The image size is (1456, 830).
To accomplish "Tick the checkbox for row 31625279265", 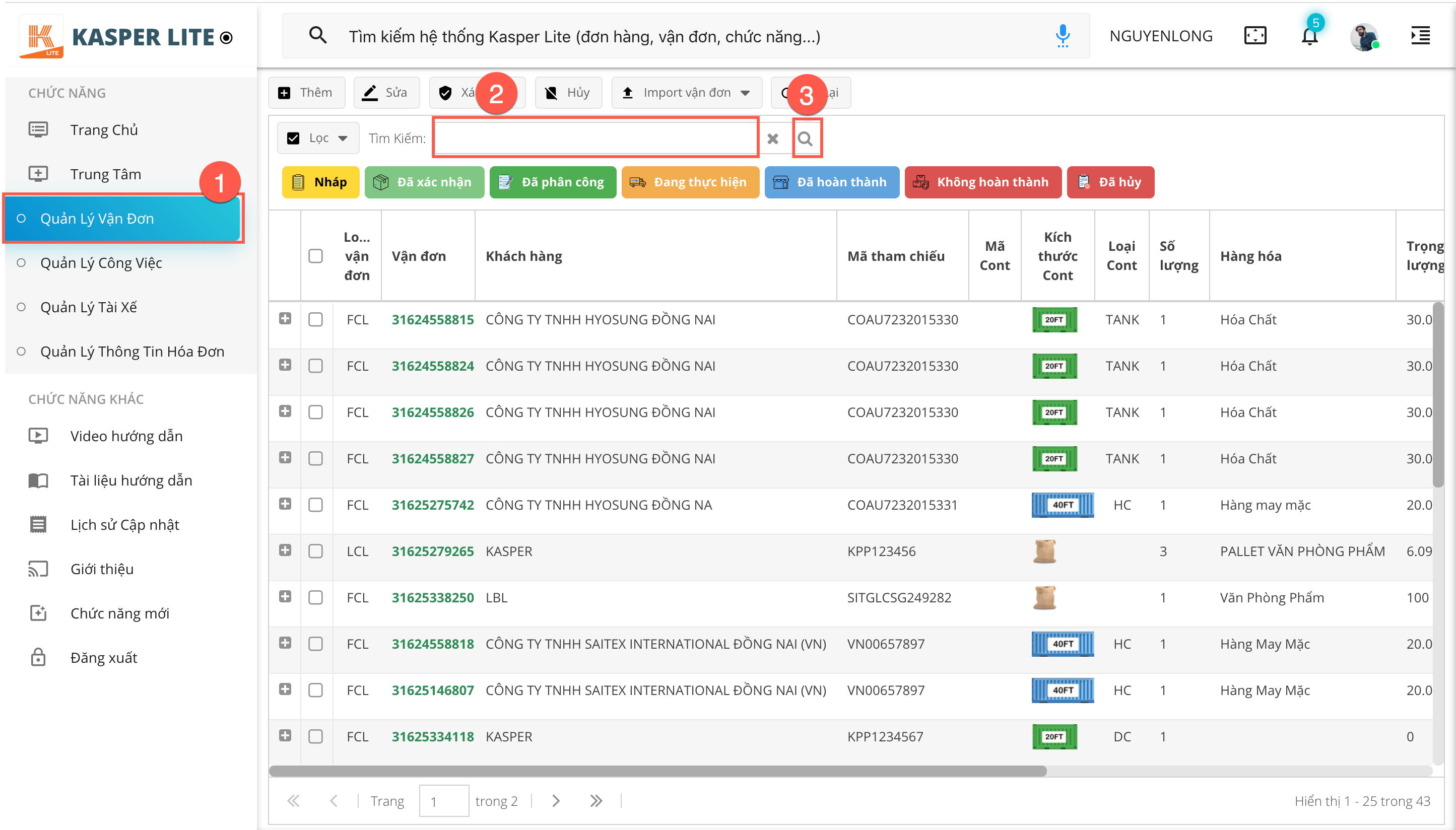I will point(315,551).
